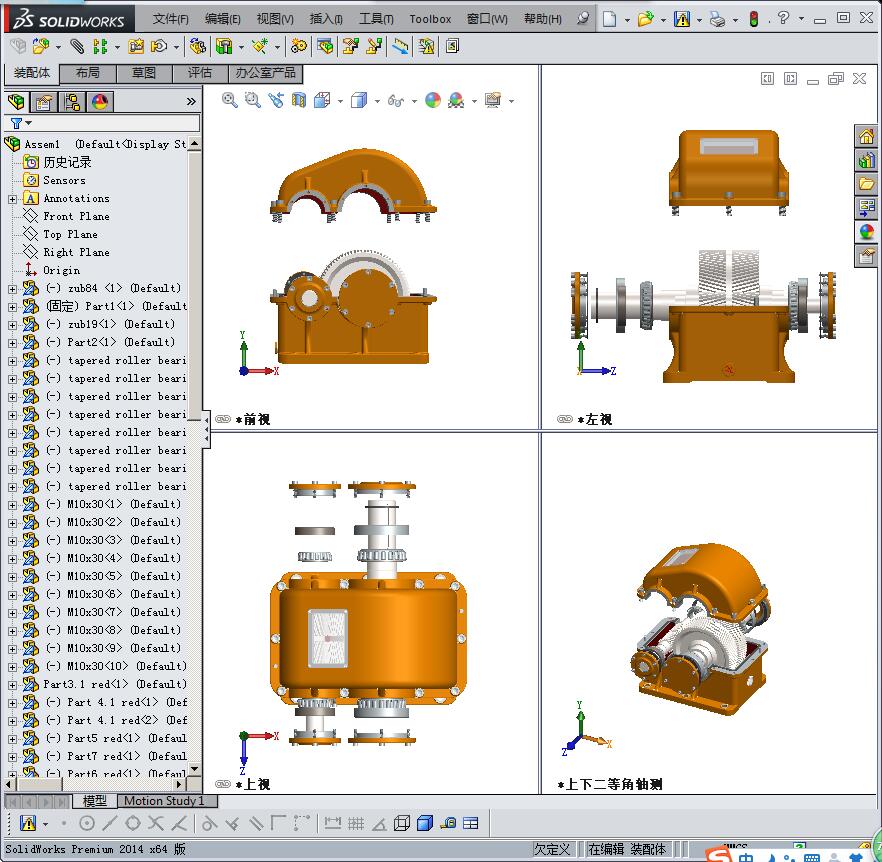Screen dimensions: 882x862
Task: Click the Reference Geometry toolbar icon
Action: coord(259,46)
